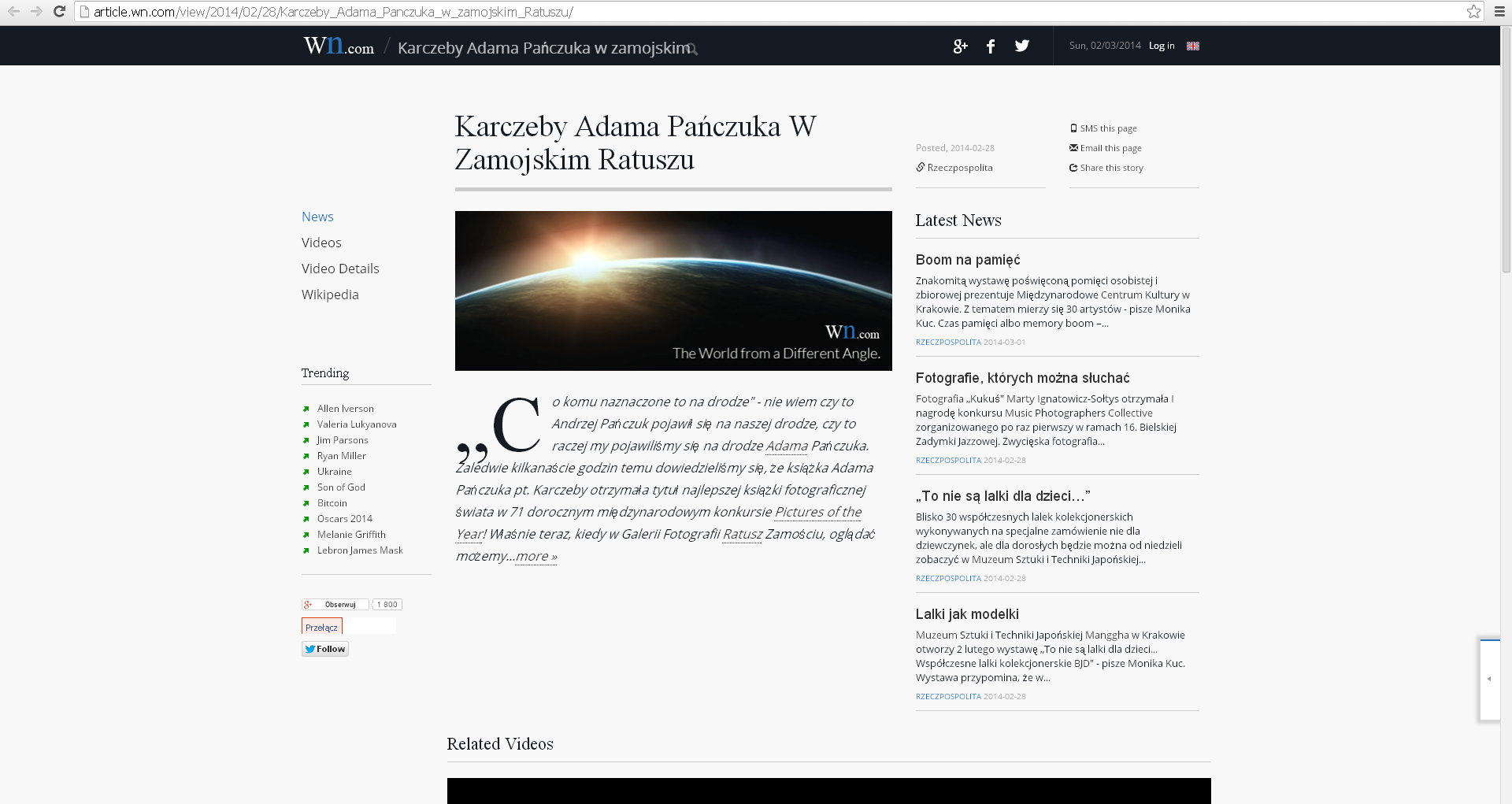This screenshot has width=1512, height=804.
Task: Expand the collapsed side panel arrow
Action: click(1489, 679)
